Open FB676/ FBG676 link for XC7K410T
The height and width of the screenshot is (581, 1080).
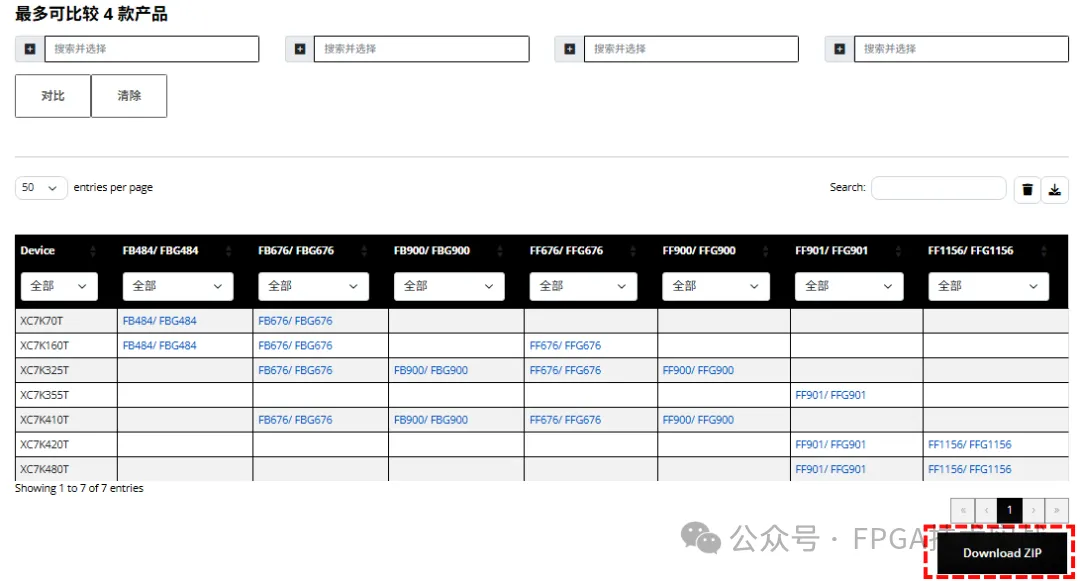(x=295, y=420)
